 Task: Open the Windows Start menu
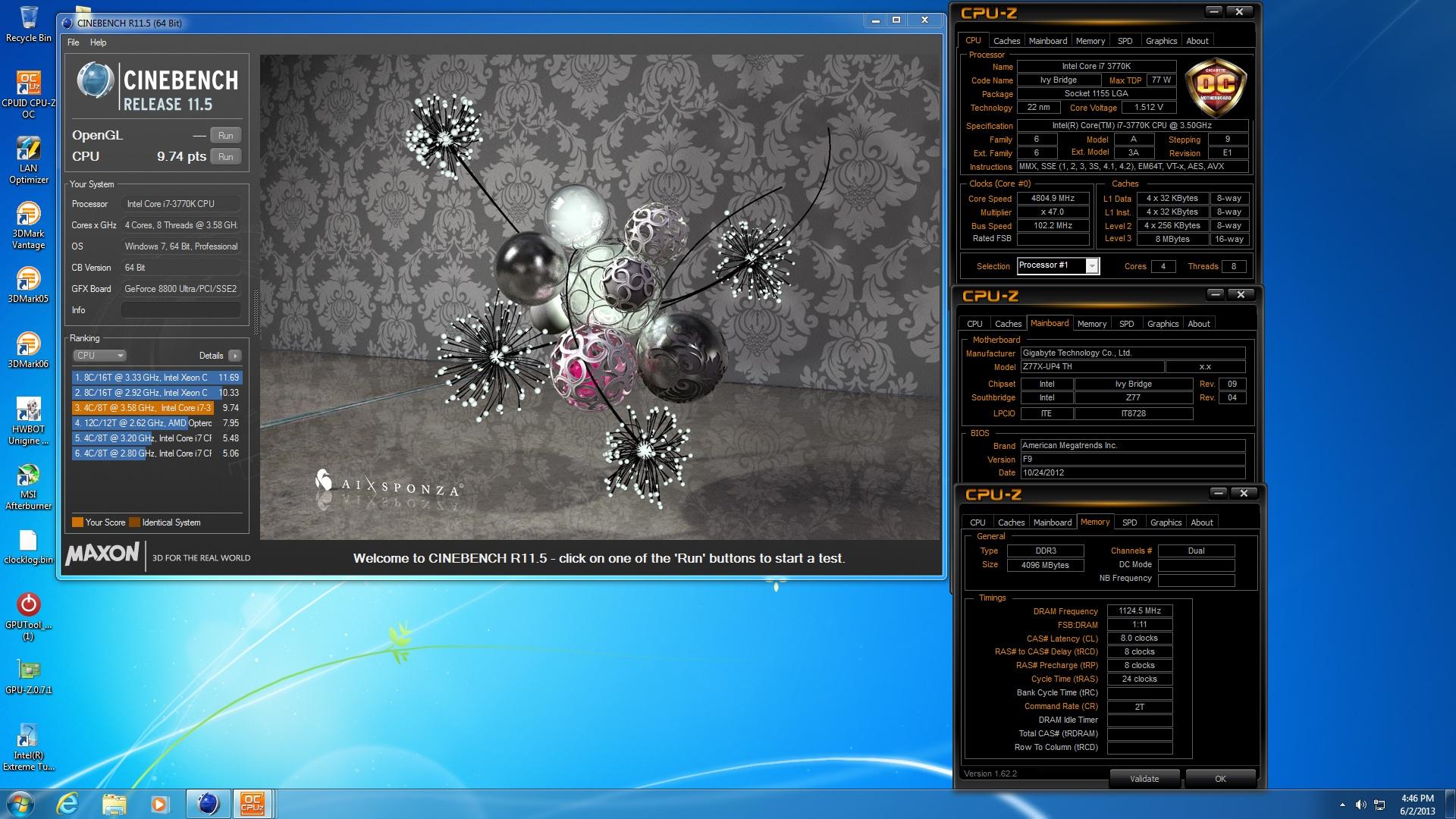tap(20, 804)
